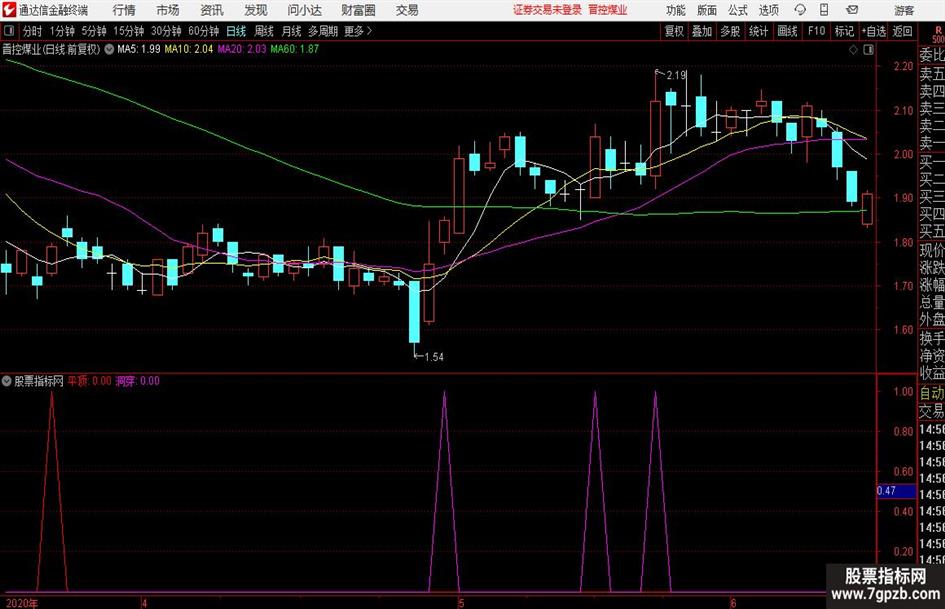Open the 行情 menu

click(124, 10)
